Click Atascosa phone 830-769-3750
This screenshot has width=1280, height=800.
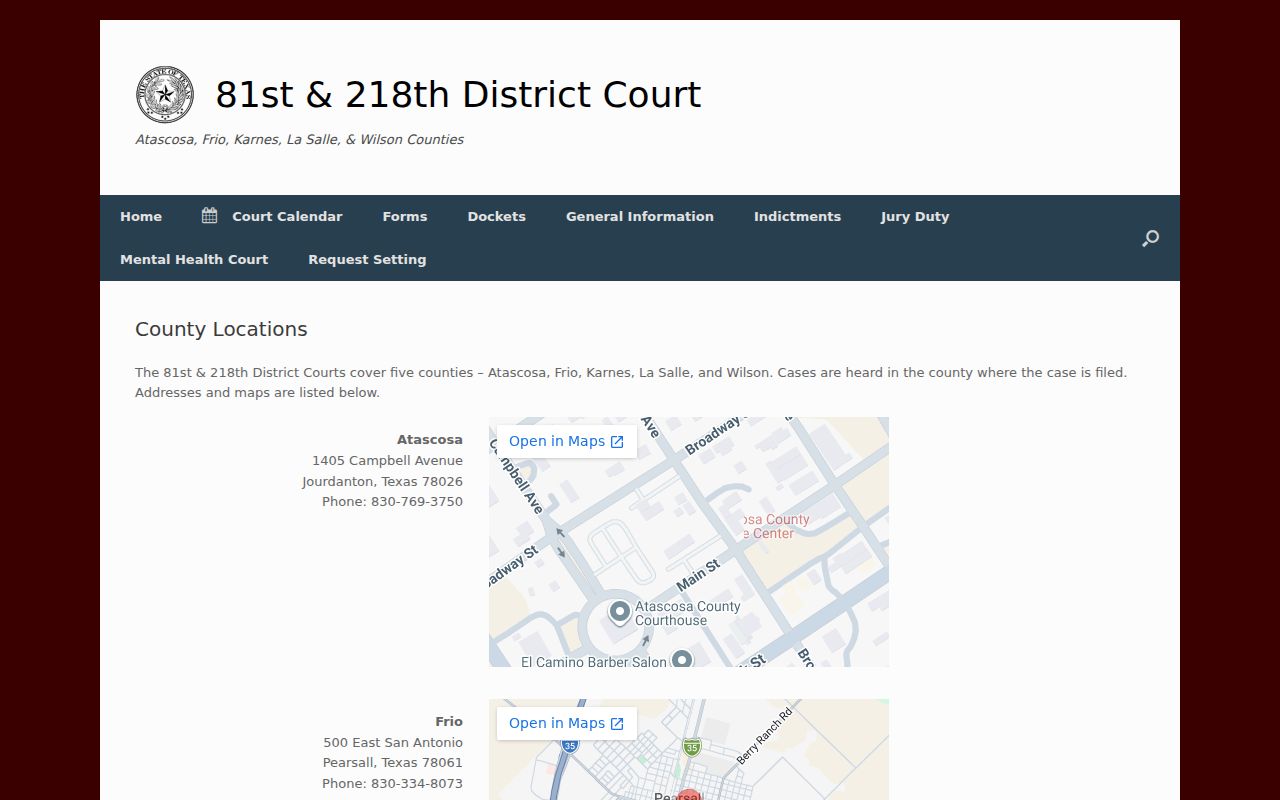point(392,501)
